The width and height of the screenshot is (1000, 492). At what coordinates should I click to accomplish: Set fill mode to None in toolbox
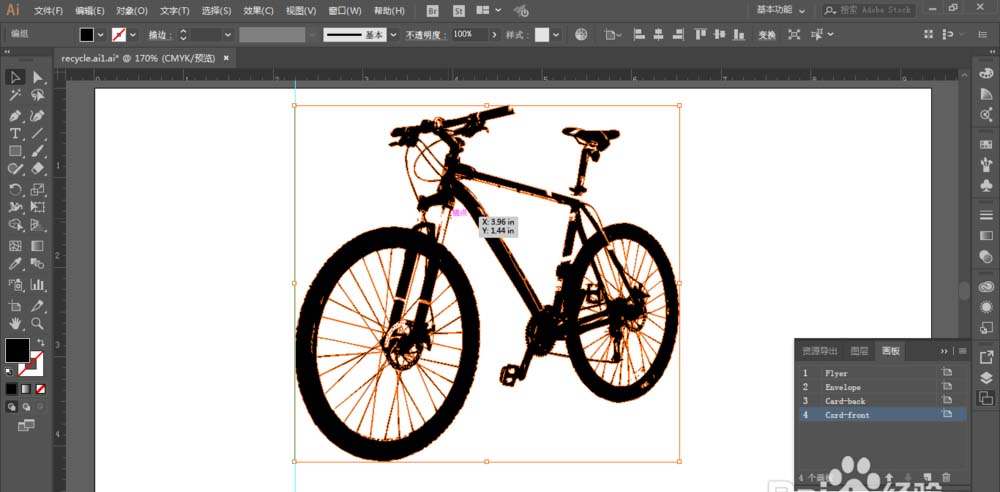tap(41, 388)
